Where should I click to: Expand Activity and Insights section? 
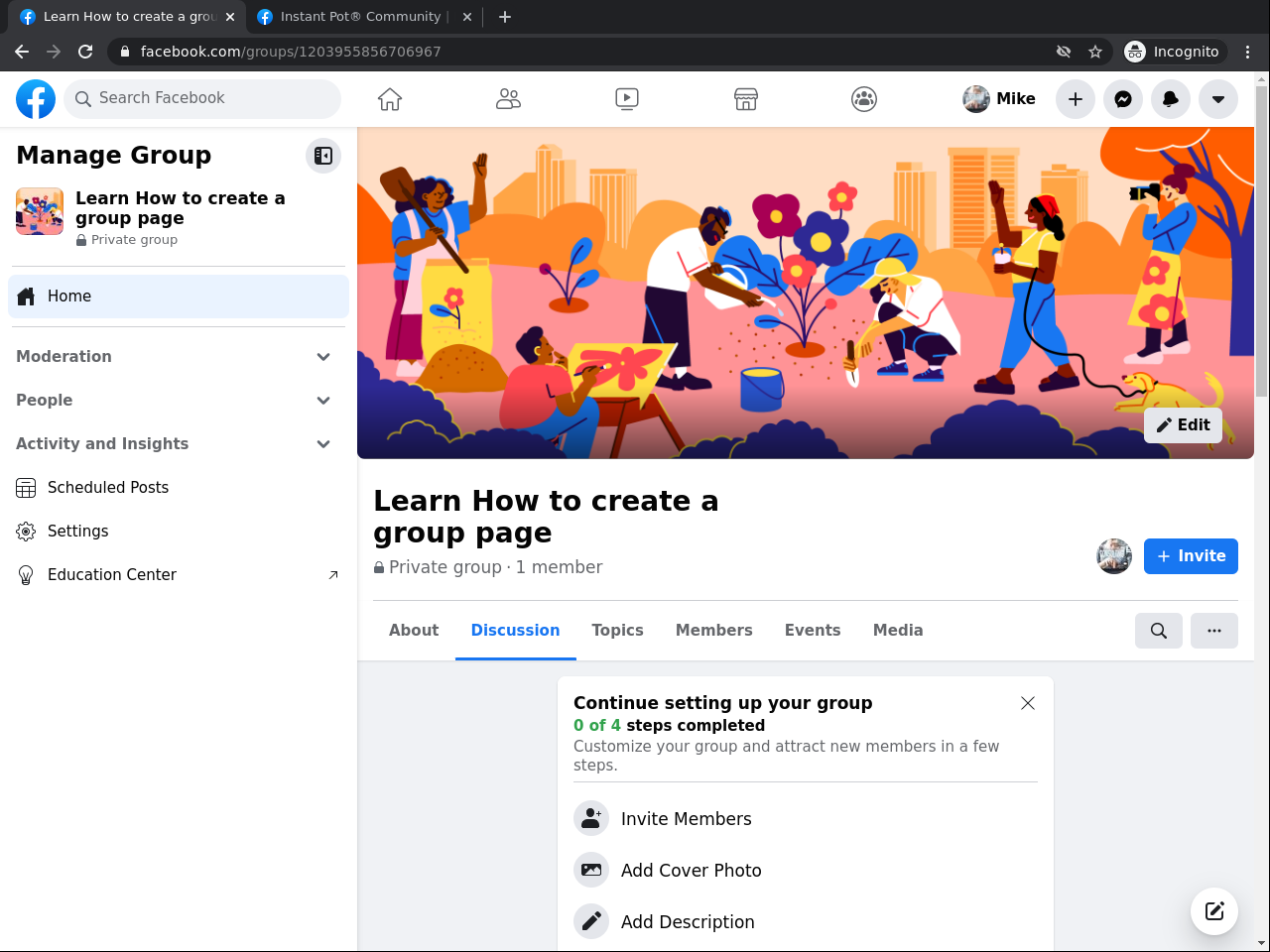coord(179,444)
